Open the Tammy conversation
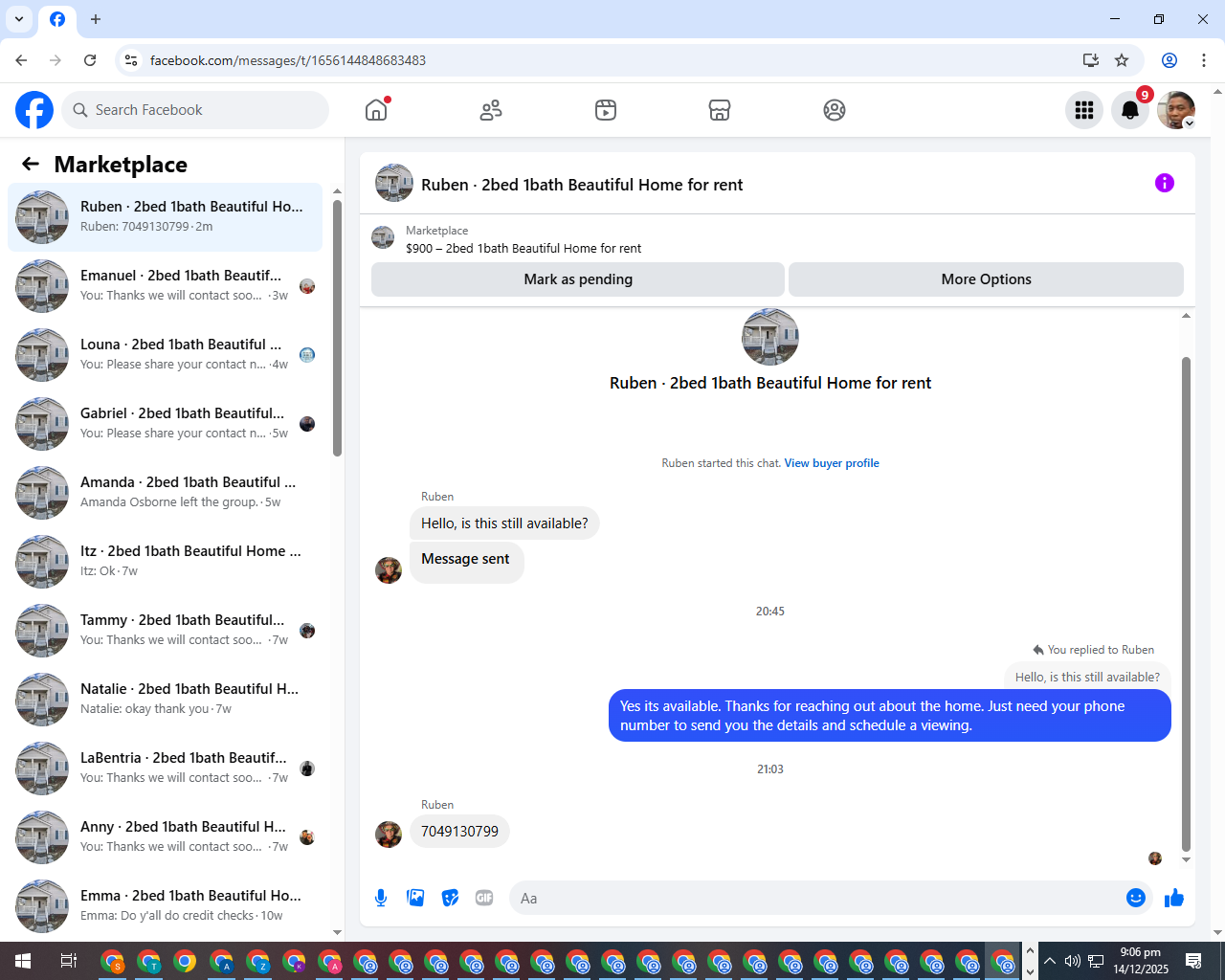The image size is (1225, 980). [x=165, y=631]
